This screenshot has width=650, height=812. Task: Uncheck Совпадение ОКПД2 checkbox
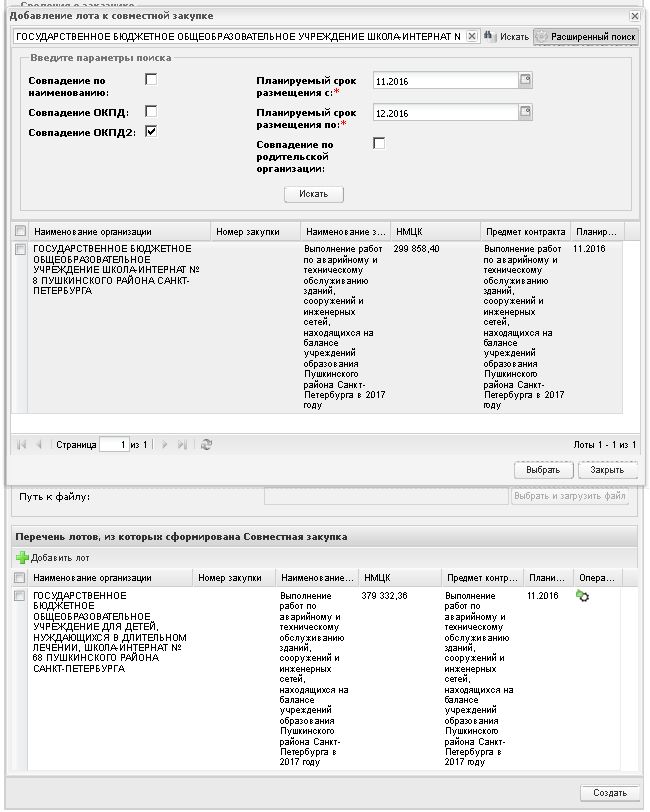151,132
